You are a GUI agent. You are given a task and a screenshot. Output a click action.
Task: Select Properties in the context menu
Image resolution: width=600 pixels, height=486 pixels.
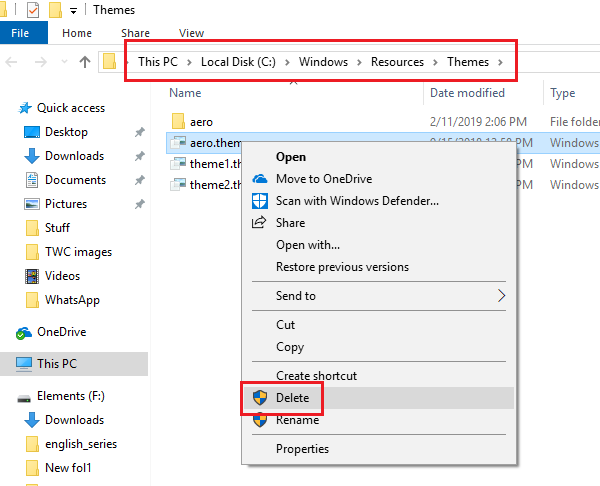pyautogui.click(x=303, y=449)
